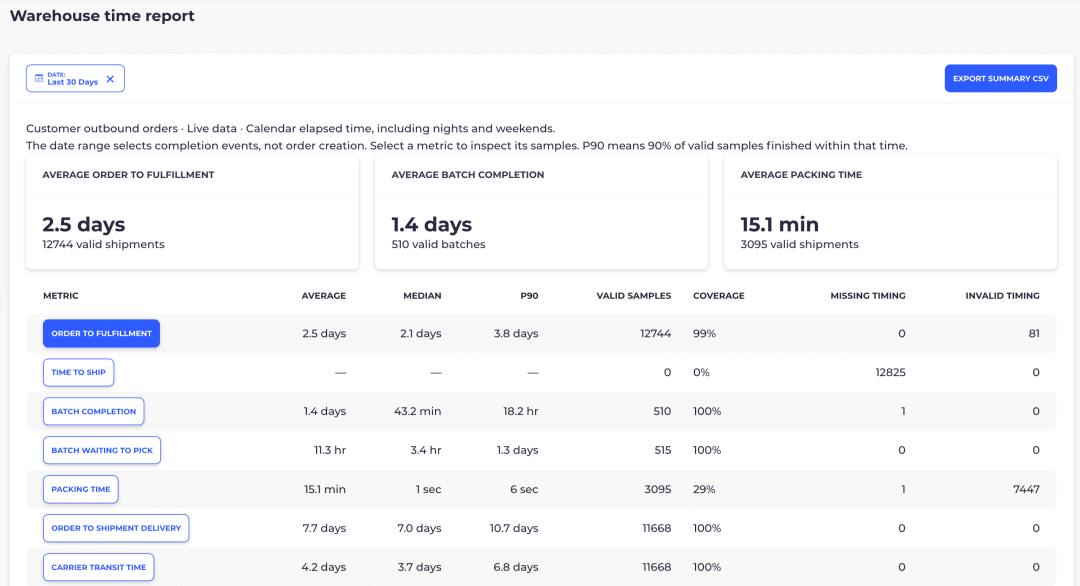The height and width of the screenshot is (586, 1080).
Task: Click the 15.1 min card value
Action: tap(780, 224)
